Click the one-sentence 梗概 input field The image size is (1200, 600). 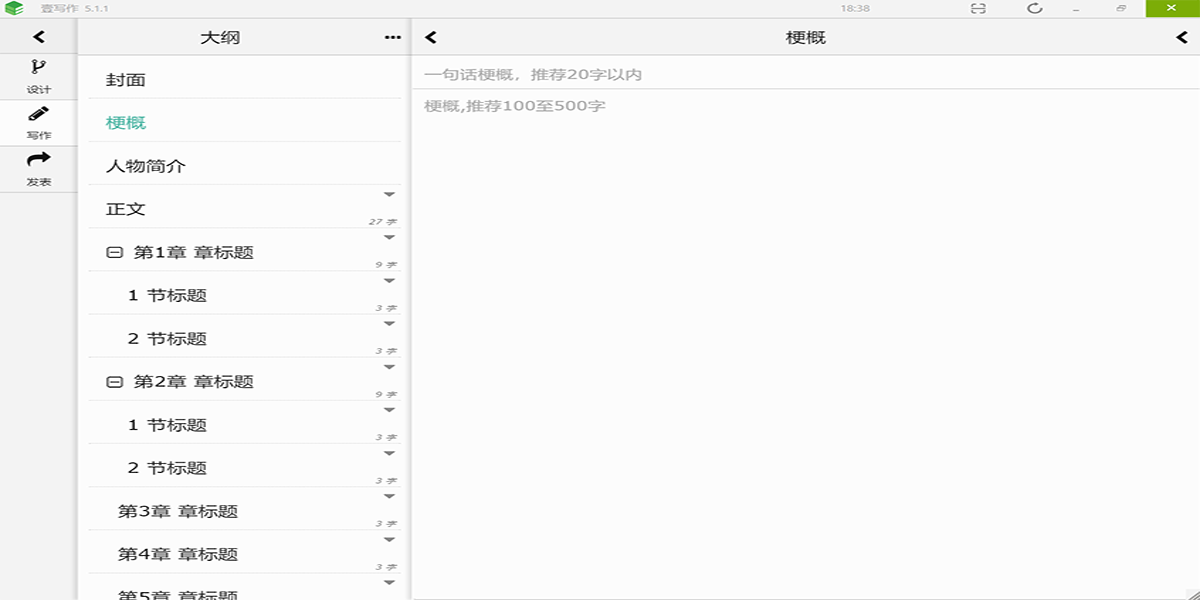coord(800,74)
